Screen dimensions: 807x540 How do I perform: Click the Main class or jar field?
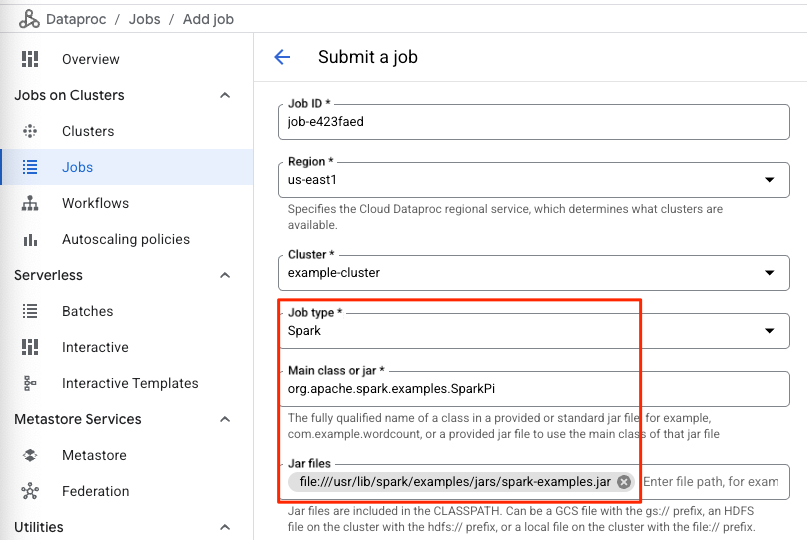click(532, 389)
